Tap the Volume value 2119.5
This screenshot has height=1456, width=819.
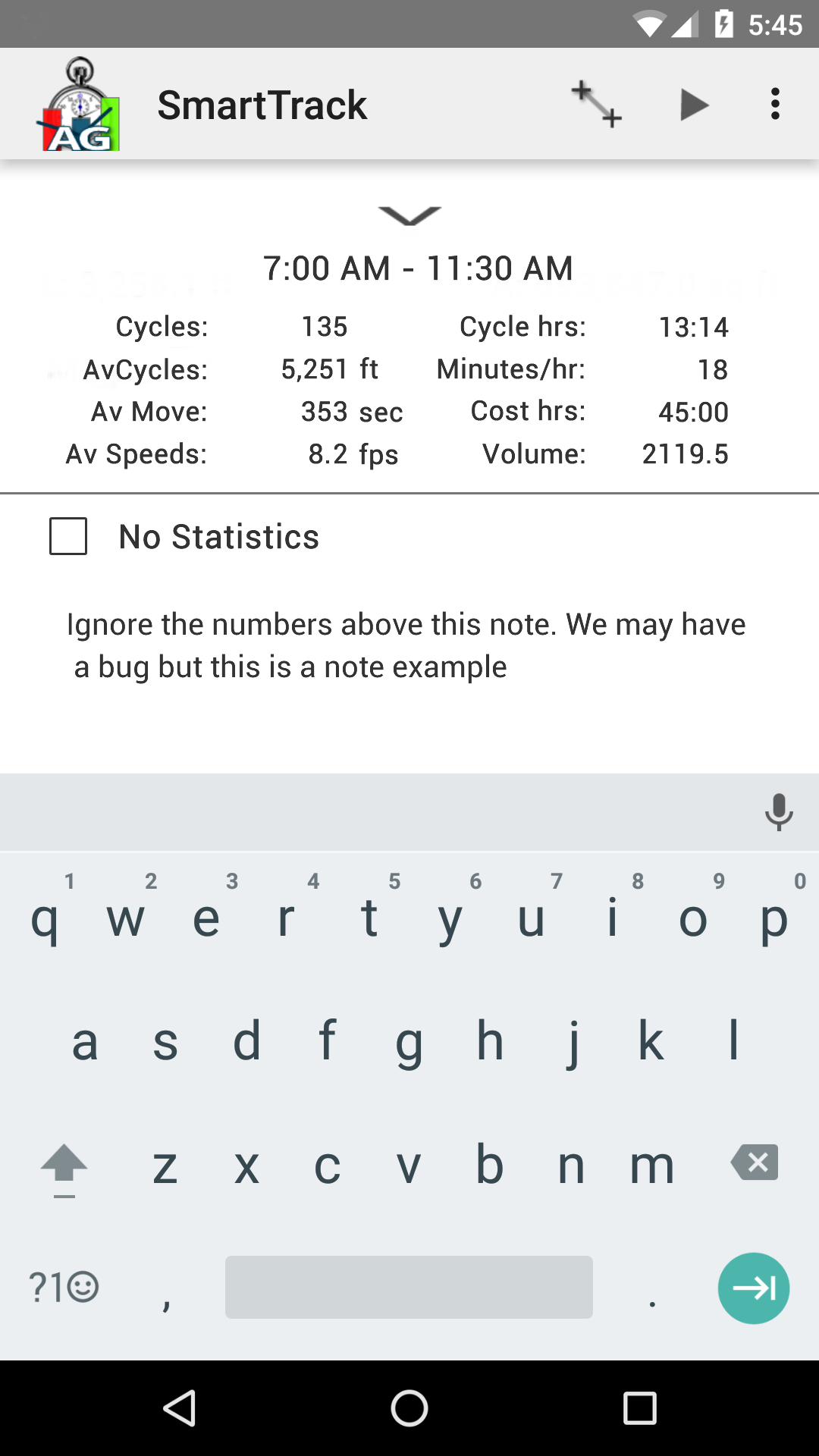click(x=685, y=454)
